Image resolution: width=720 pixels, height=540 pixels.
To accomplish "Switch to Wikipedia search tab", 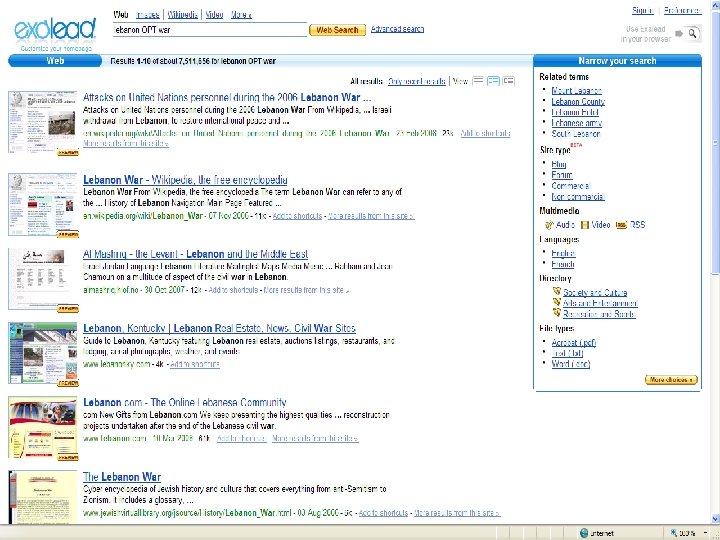I will (x=182, y=15).
